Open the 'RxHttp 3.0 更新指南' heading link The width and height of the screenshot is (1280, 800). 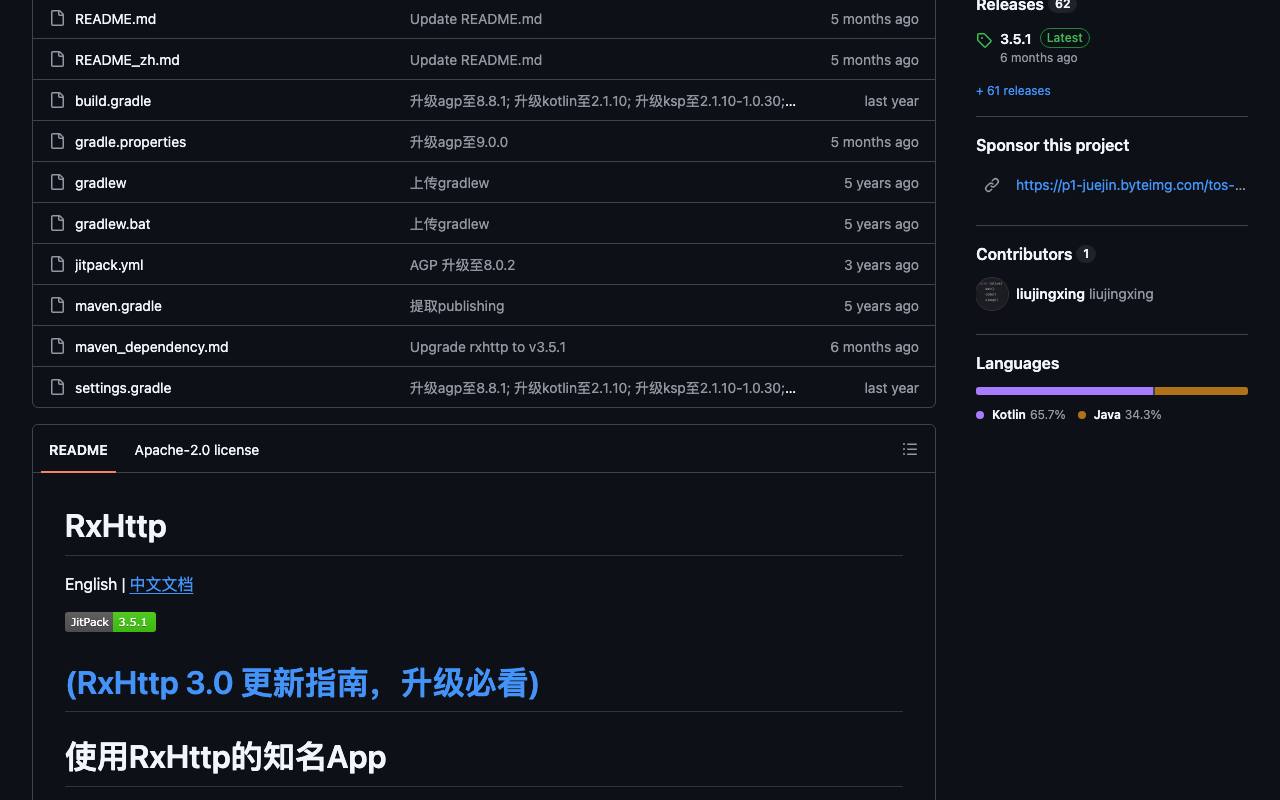point(302,683)
